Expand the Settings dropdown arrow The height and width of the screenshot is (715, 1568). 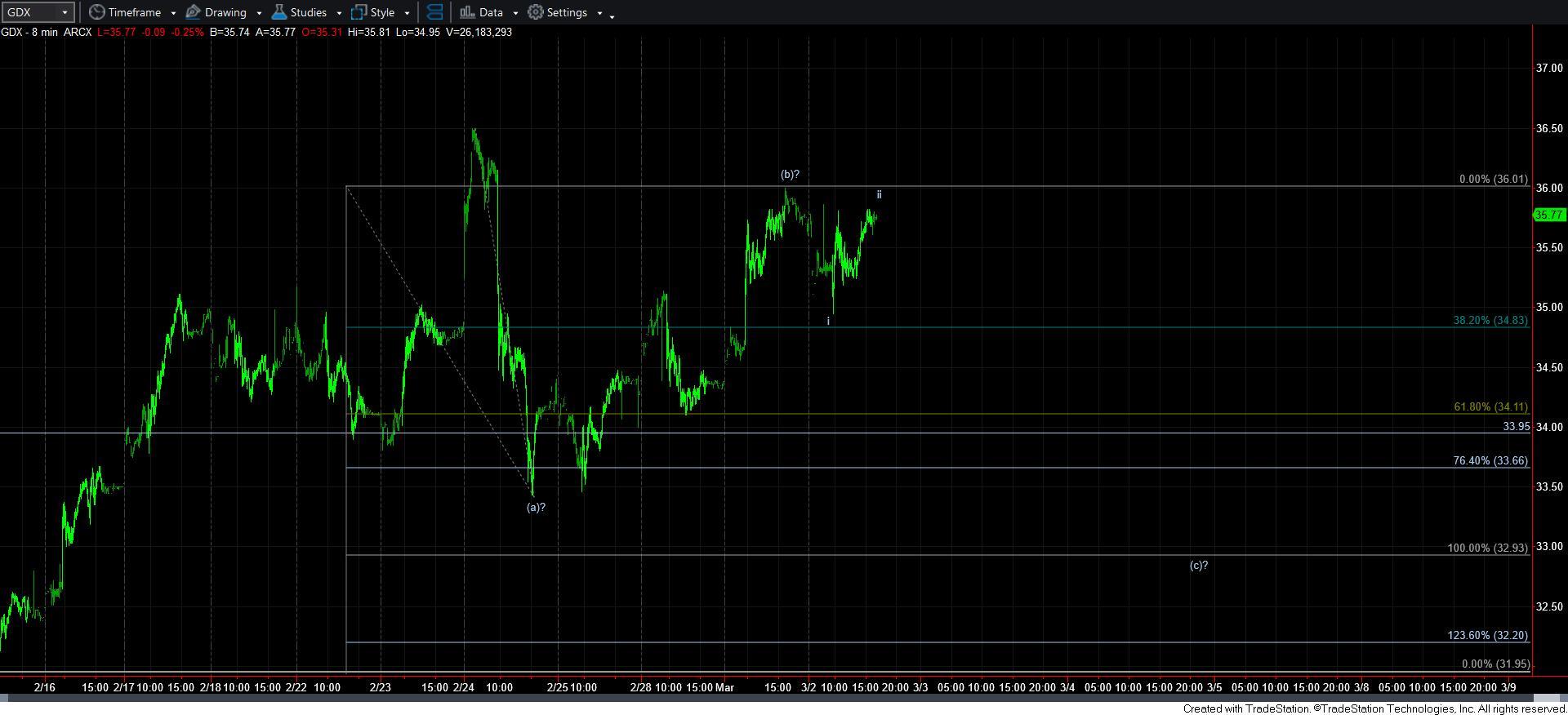[x=599, y=13]
